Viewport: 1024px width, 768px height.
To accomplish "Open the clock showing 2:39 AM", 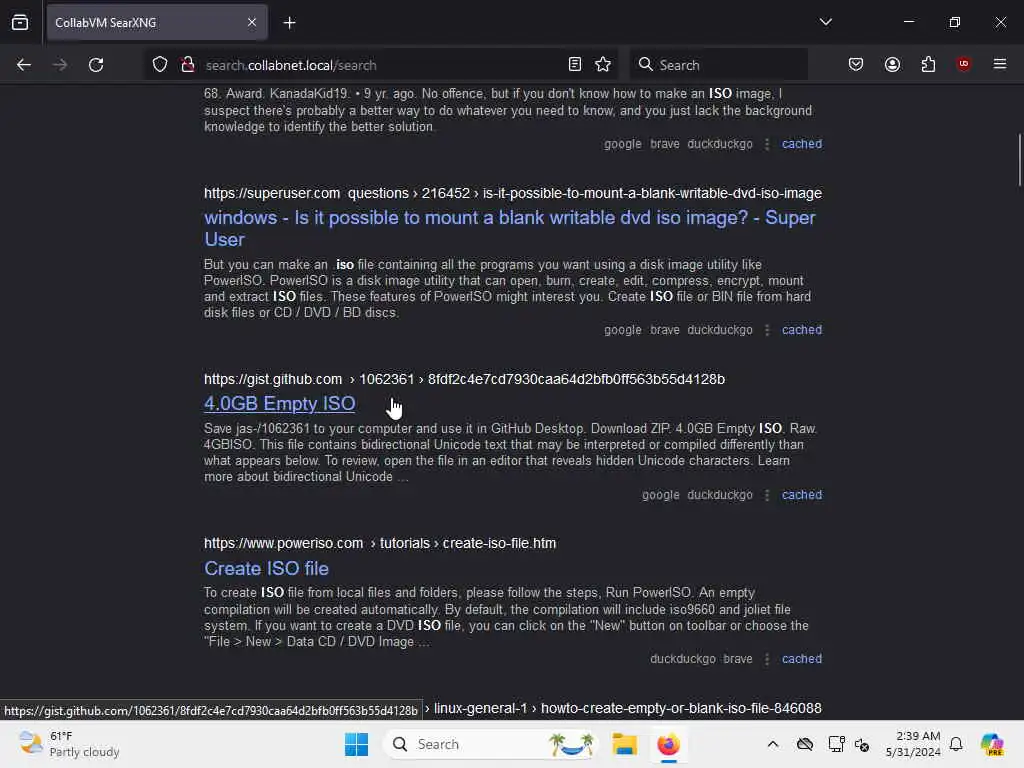I will [x=913, y=744].
